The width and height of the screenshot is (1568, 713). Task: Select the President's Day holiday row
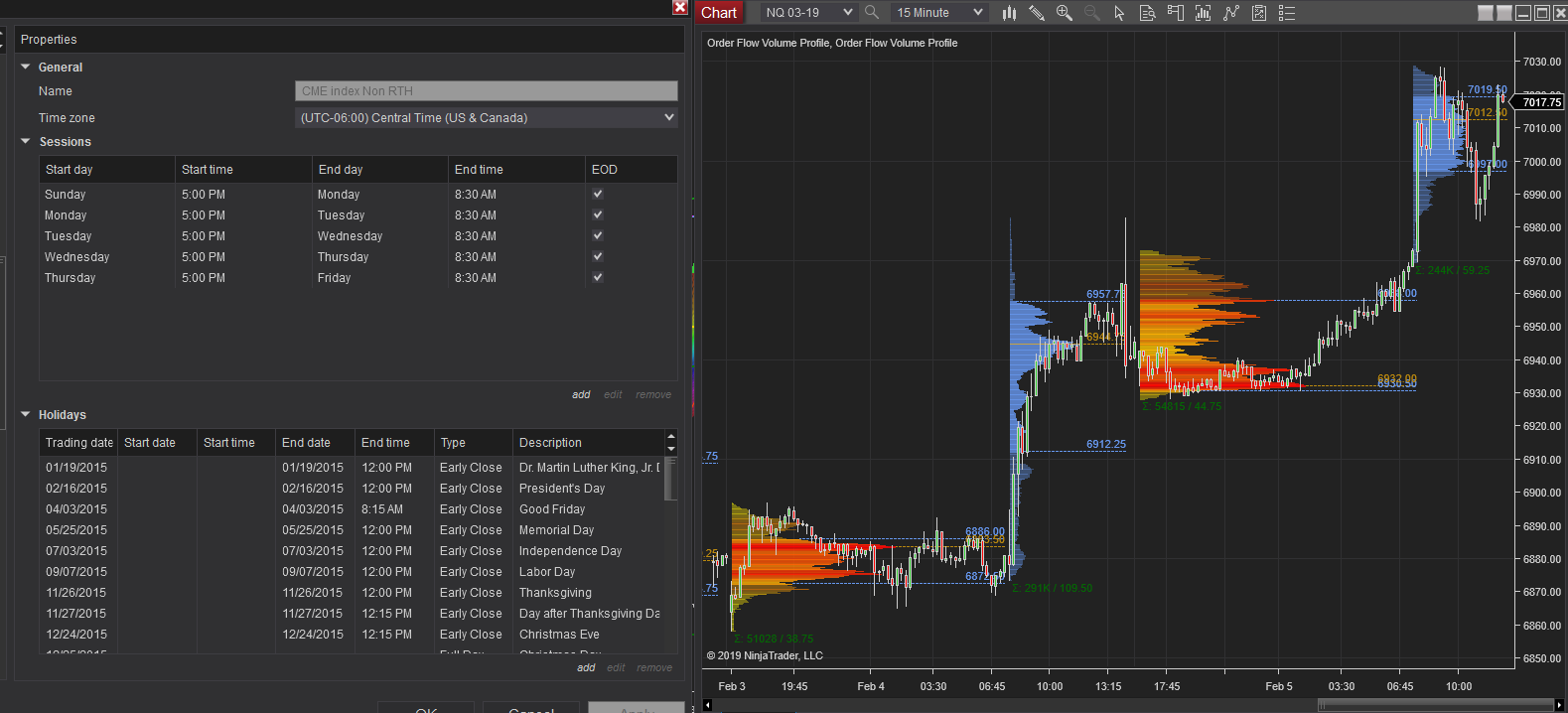tap(352, 489)
